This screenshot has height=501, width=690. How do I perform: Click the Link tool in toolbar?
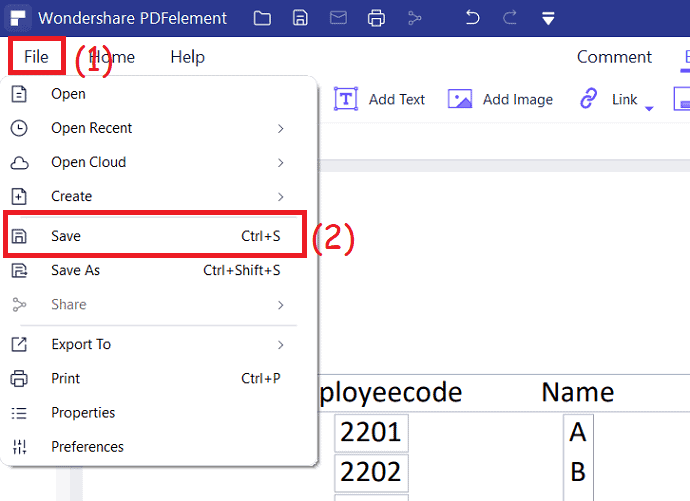point(610,99)
